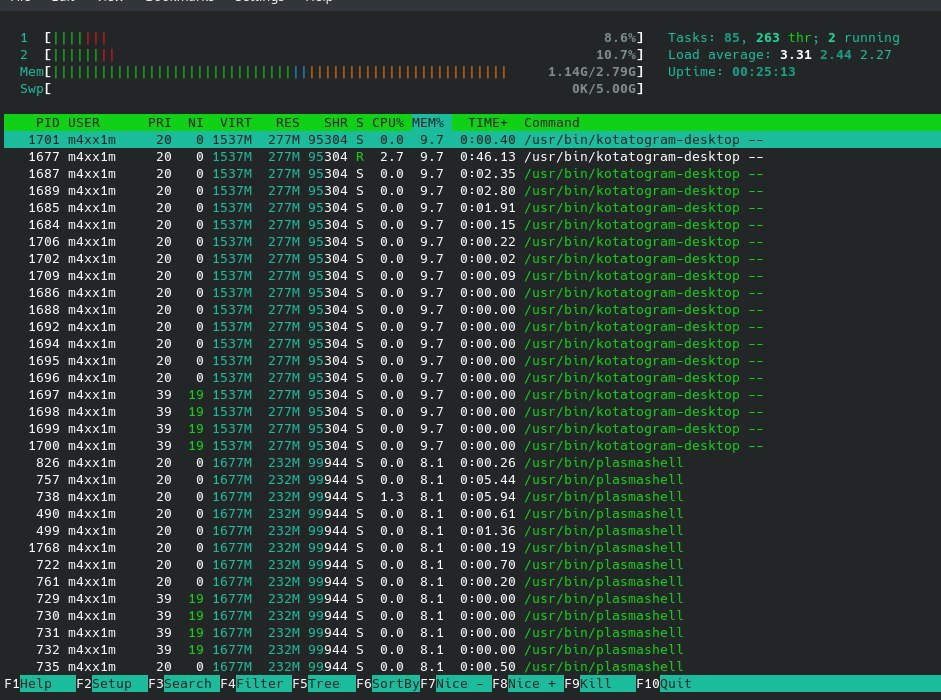
Task: Select kotatogram-desktop row with PID 1687
Action: (472, 173)
